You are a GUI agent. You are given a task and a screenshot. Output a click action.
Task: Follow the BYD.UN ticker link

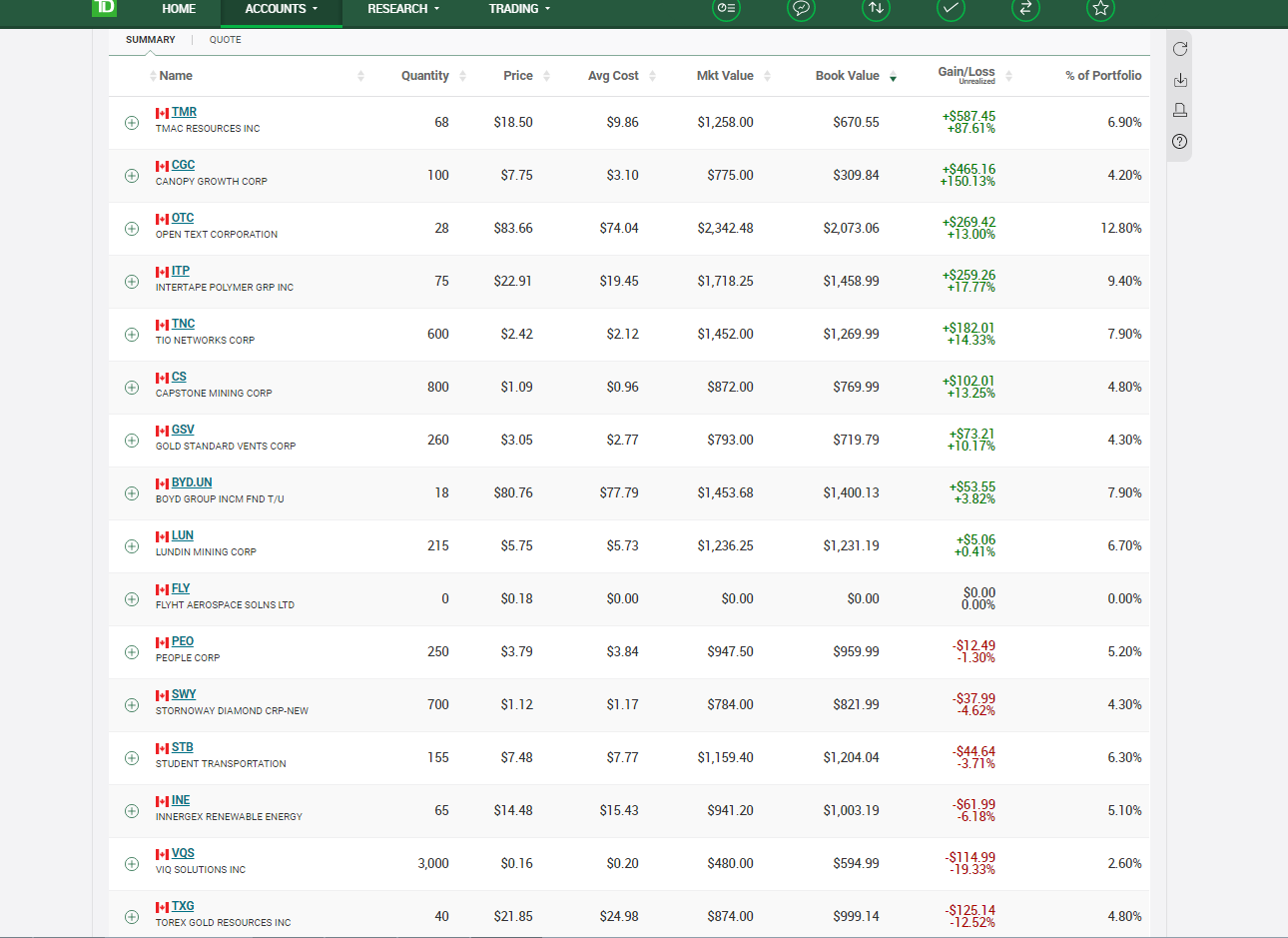pos(193,481)
